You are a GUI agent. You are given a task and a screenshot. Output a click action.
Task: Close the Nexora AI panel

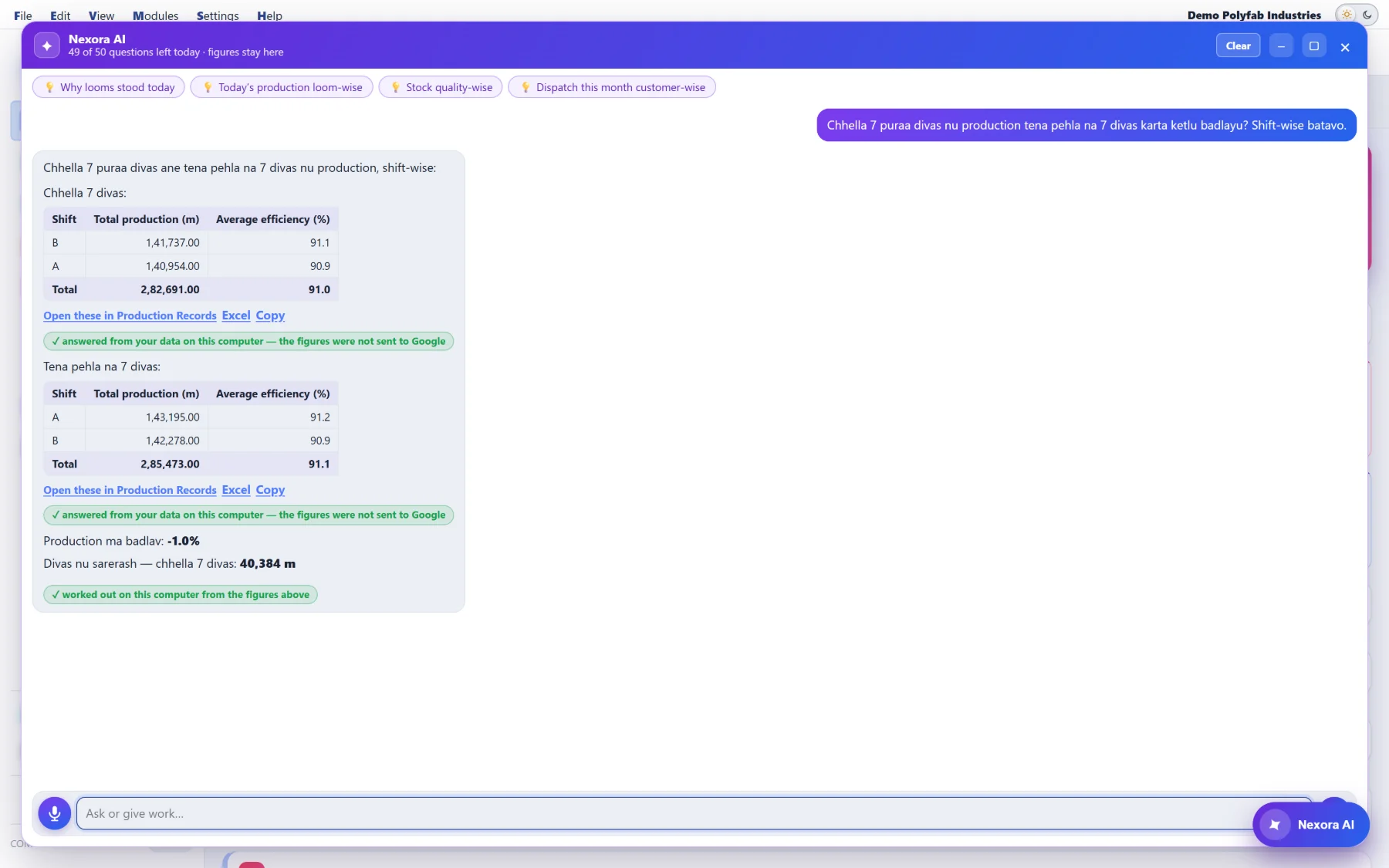(1345, 46)
